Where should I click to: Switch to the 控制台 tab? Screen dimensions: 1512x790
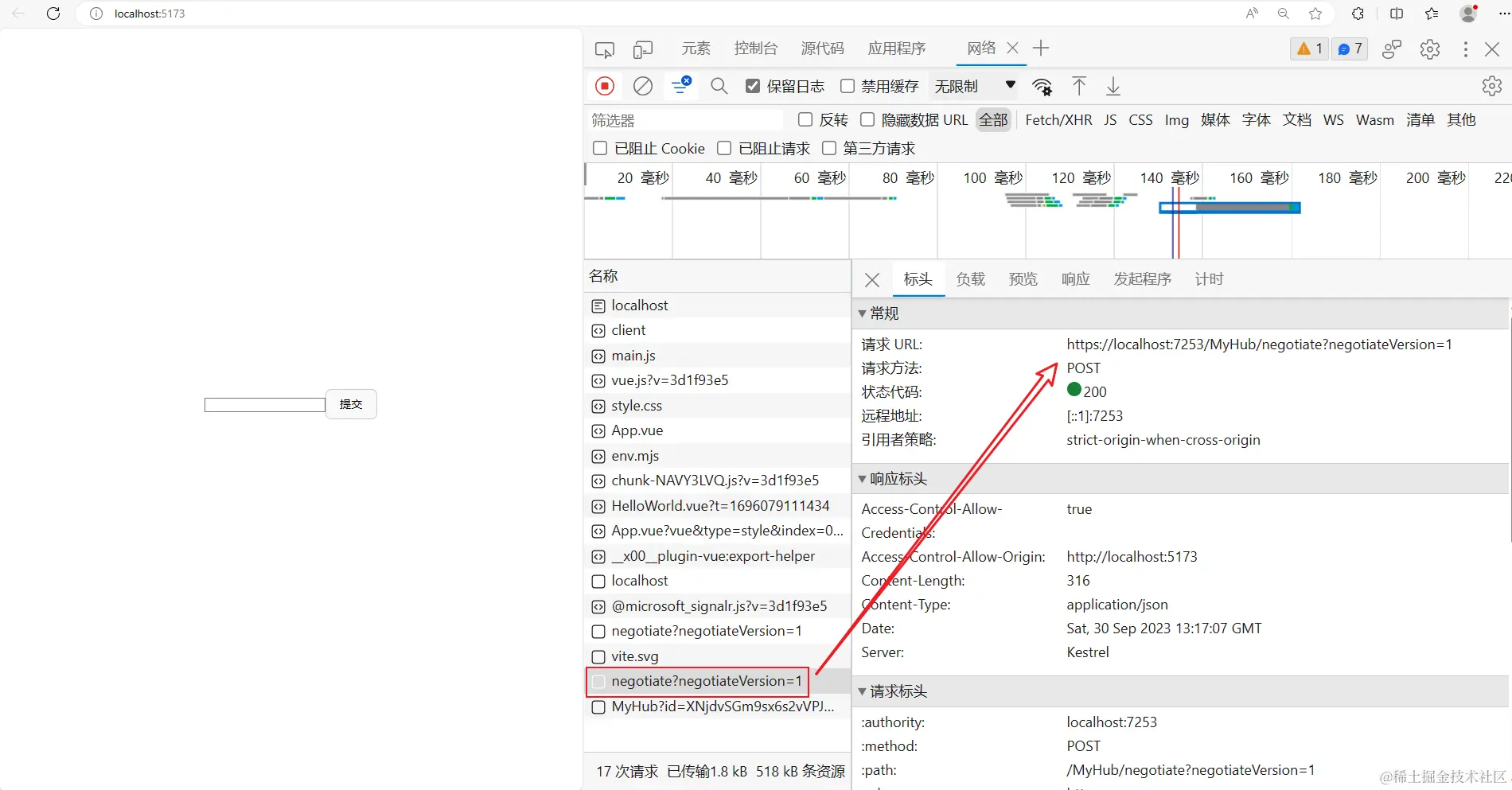[x=755, y=49]
